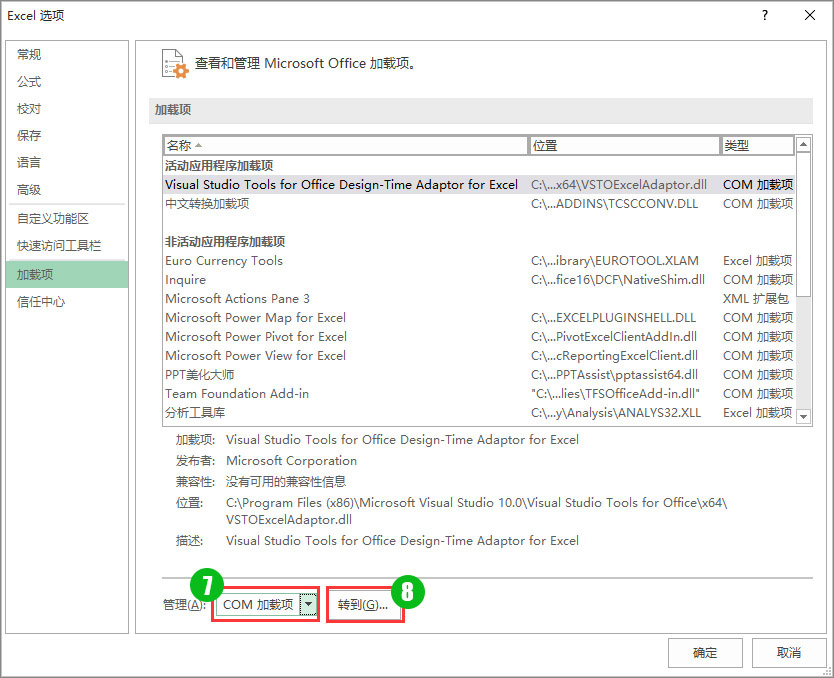Select Microsoft Power View for Excel
Screen dimensions: 834x678
pyautogui.click(x=479, y=356)
